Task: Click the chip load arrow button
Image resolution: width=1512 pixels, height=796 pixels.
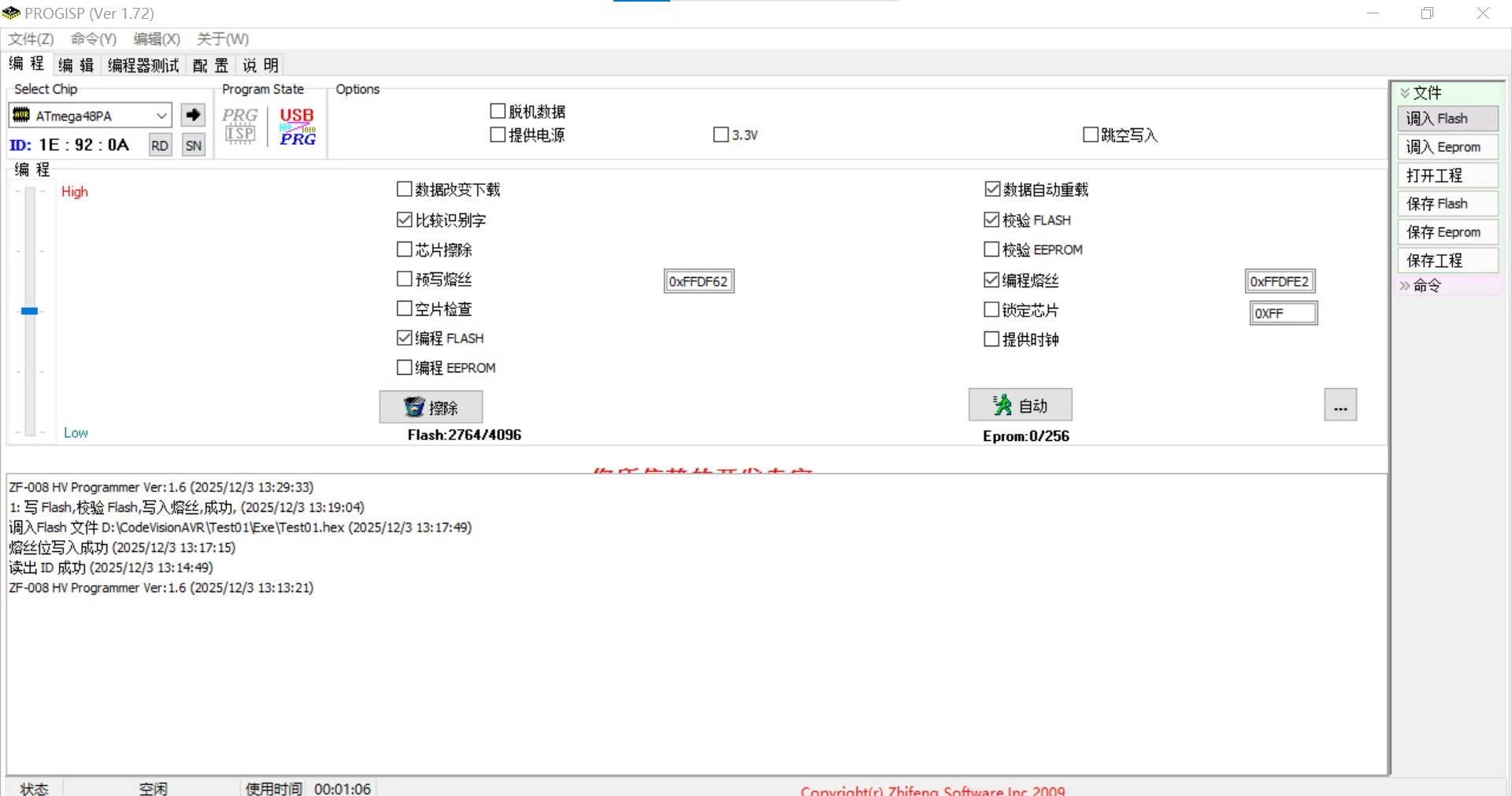Action: point(193,115)
